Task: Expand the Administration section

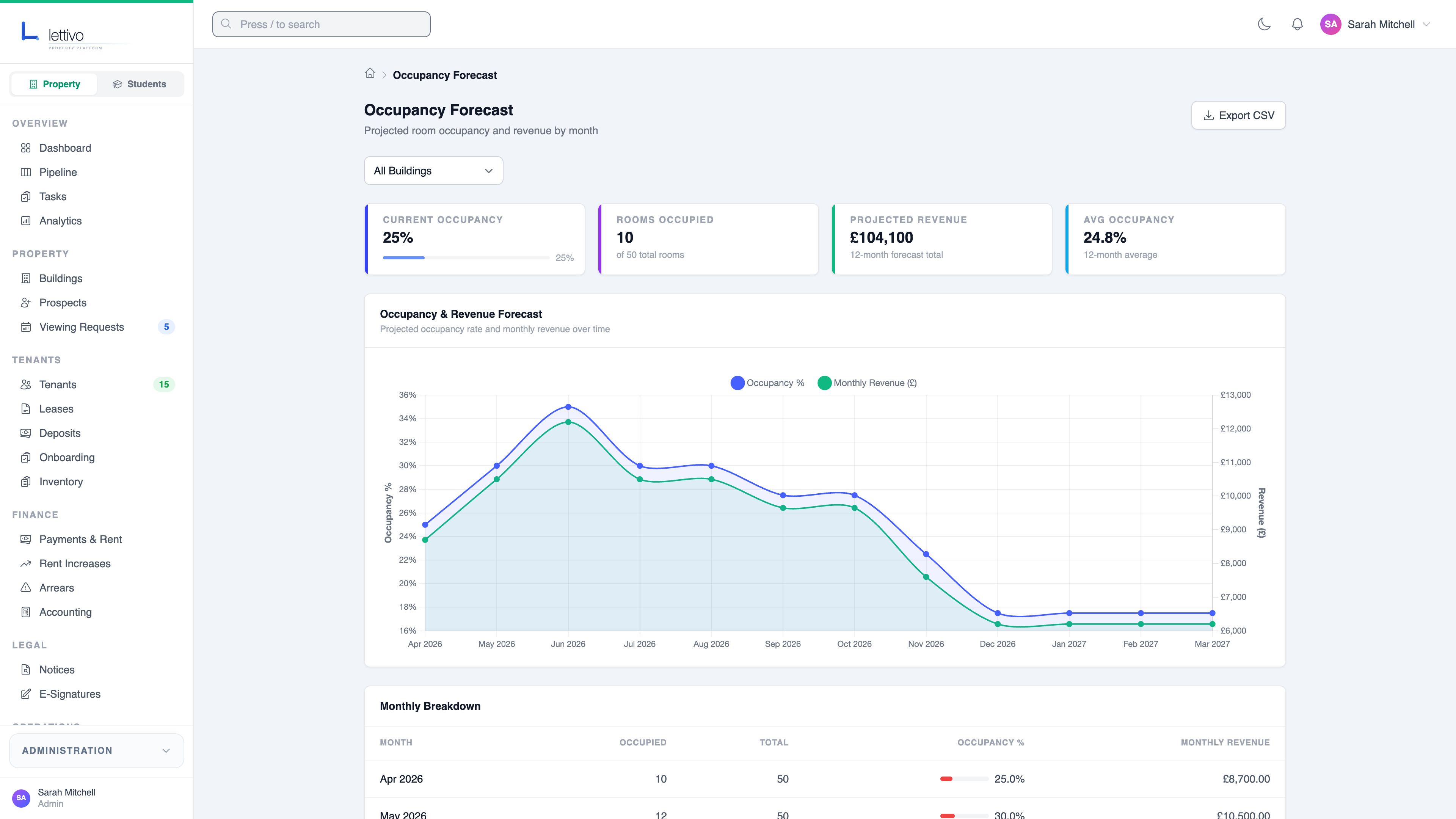Action: (96, 750)
